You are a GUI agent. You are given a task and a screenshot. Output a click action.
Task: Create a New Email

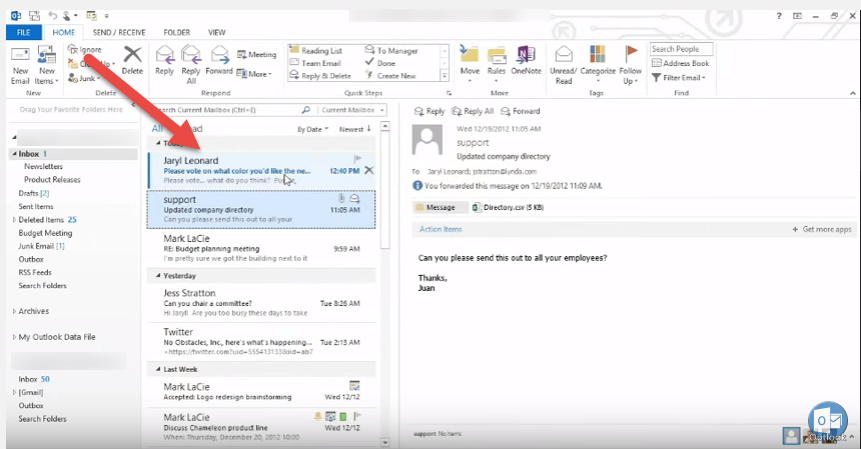[20, 65]
